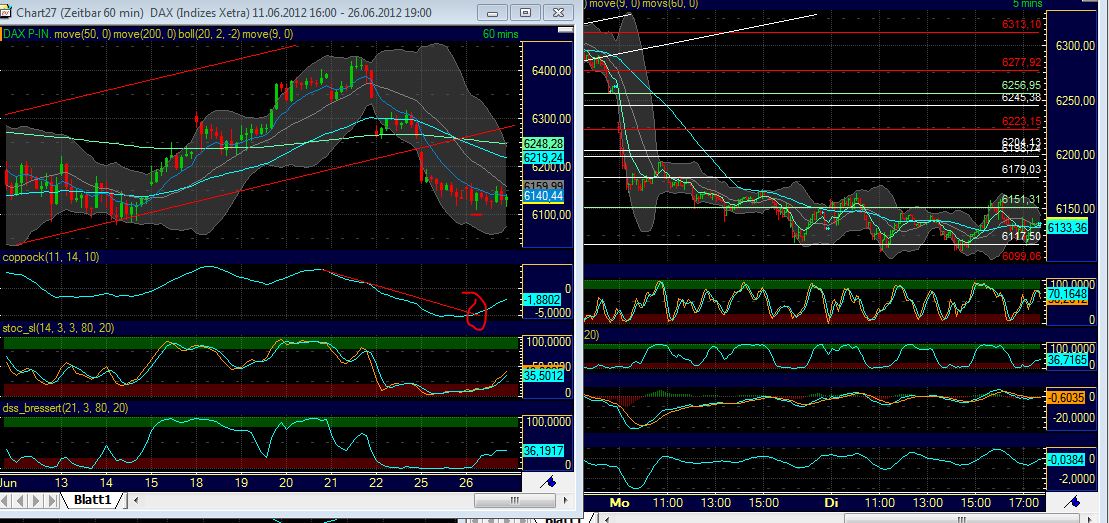Select the coppock(11, 14, 10) label
This screenshot has height=523, width=1109.
(x=51, y=257)
